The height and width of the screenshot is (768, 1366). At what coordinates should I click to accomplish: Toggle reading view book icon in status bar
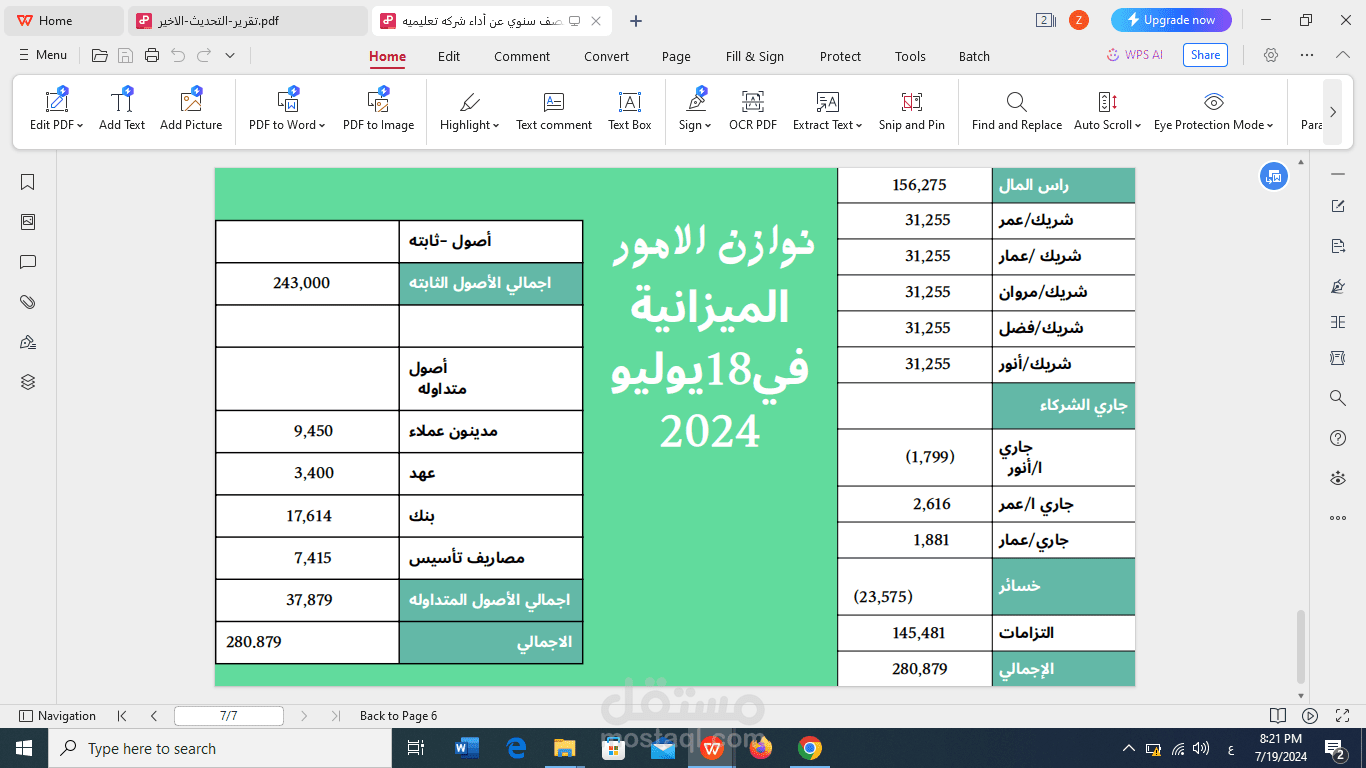[x=1278, y=716]
